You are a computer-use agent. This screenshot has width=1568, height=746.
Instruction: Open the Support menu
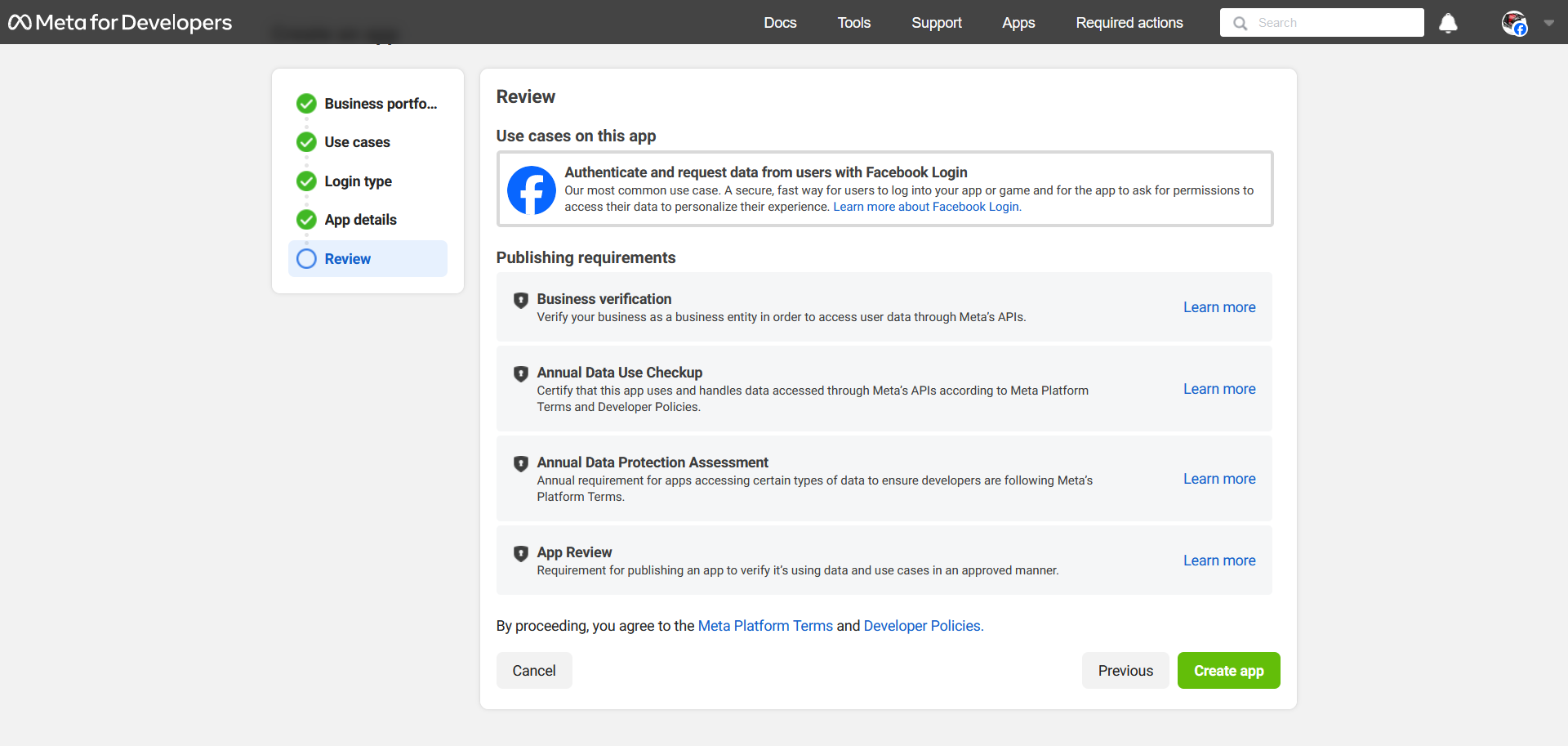[x=937, y=23]
